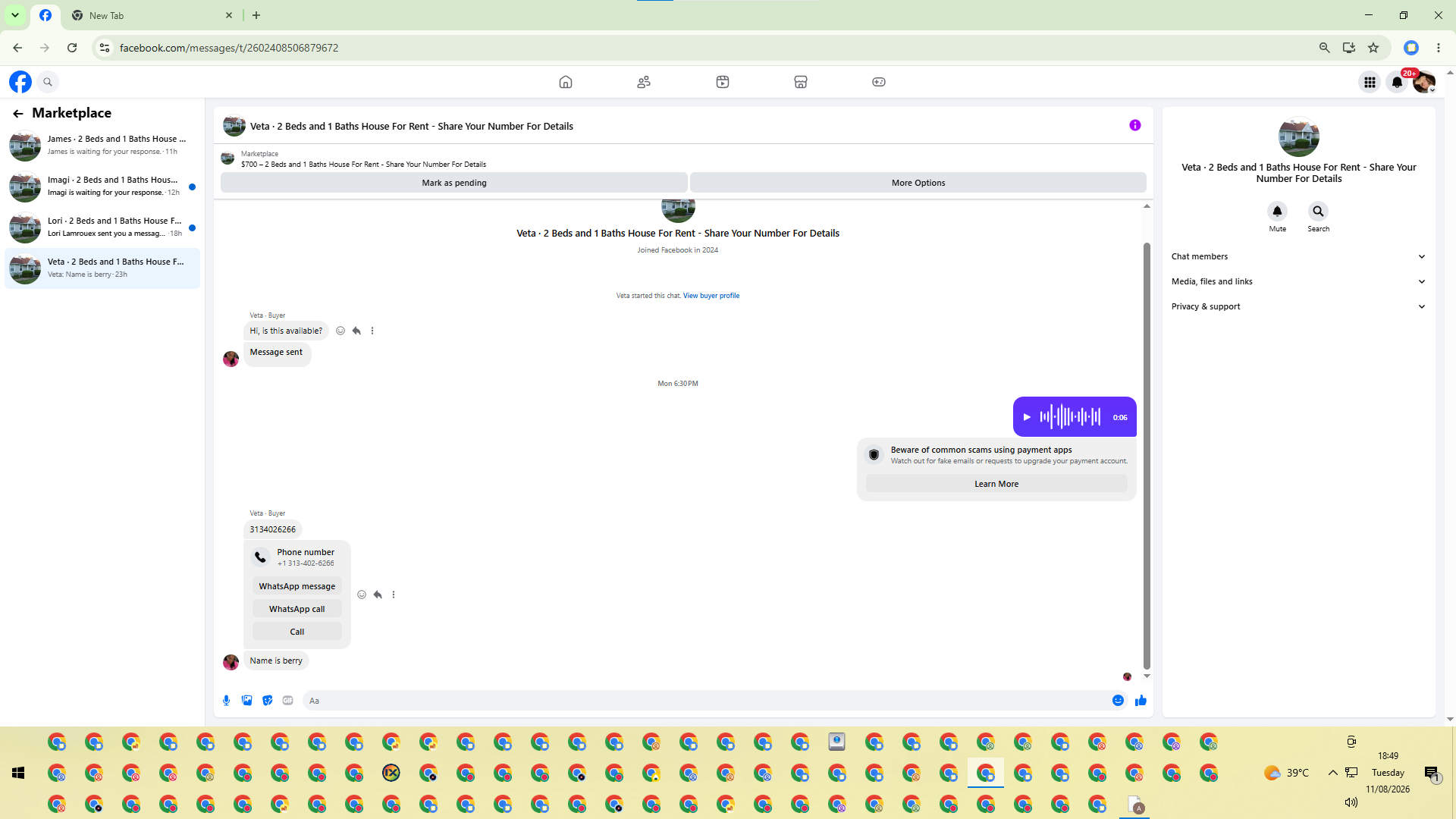
Task: Open the volume speaker tray icon
Action: tap(1351, 802)
